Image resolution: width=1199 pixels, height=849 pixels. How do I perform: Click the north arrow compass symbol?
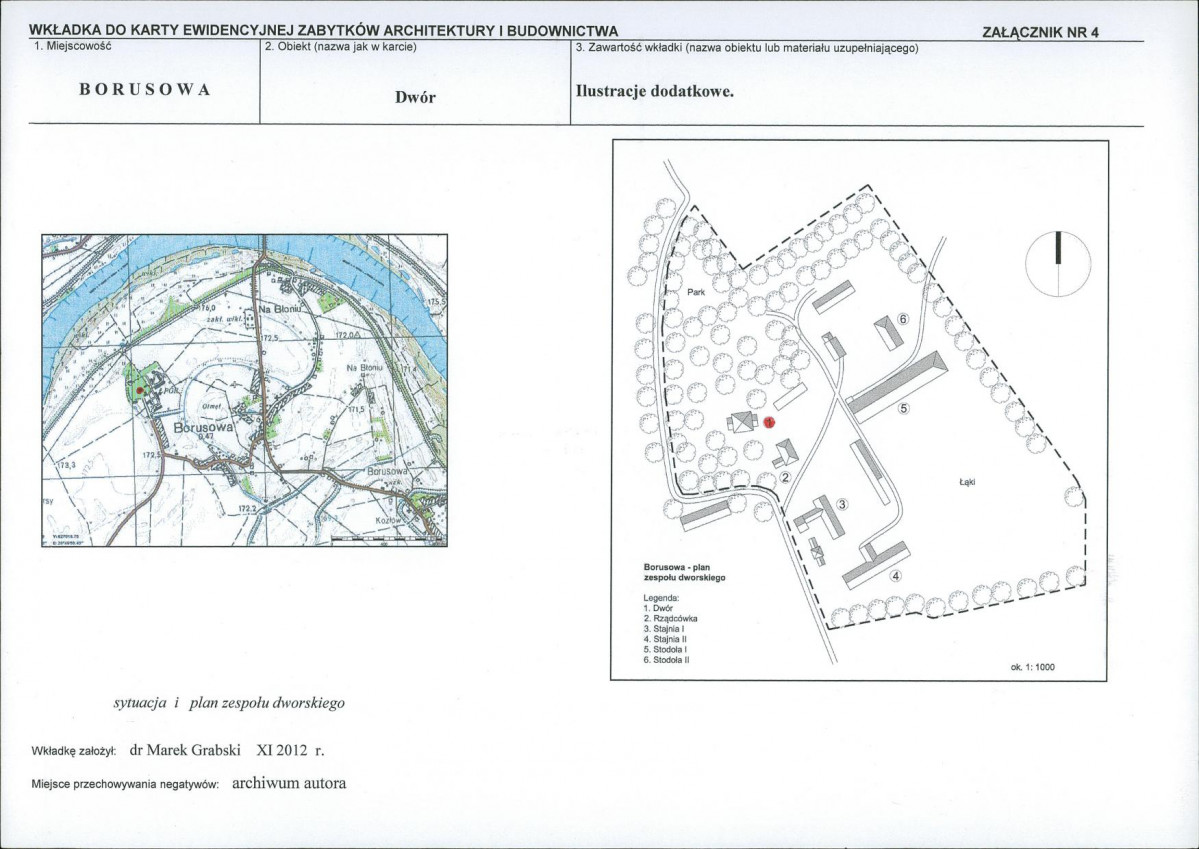[x=1058, y=263]
